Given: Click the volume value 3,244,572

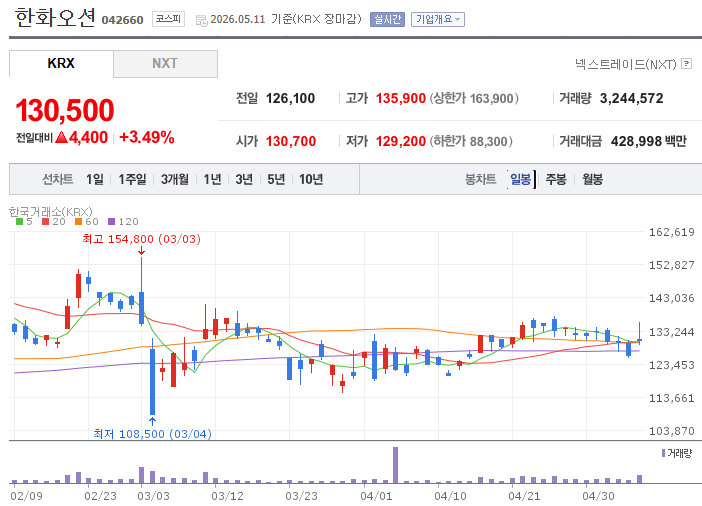Looking at the screenshot, I should [x=631, y=98].
